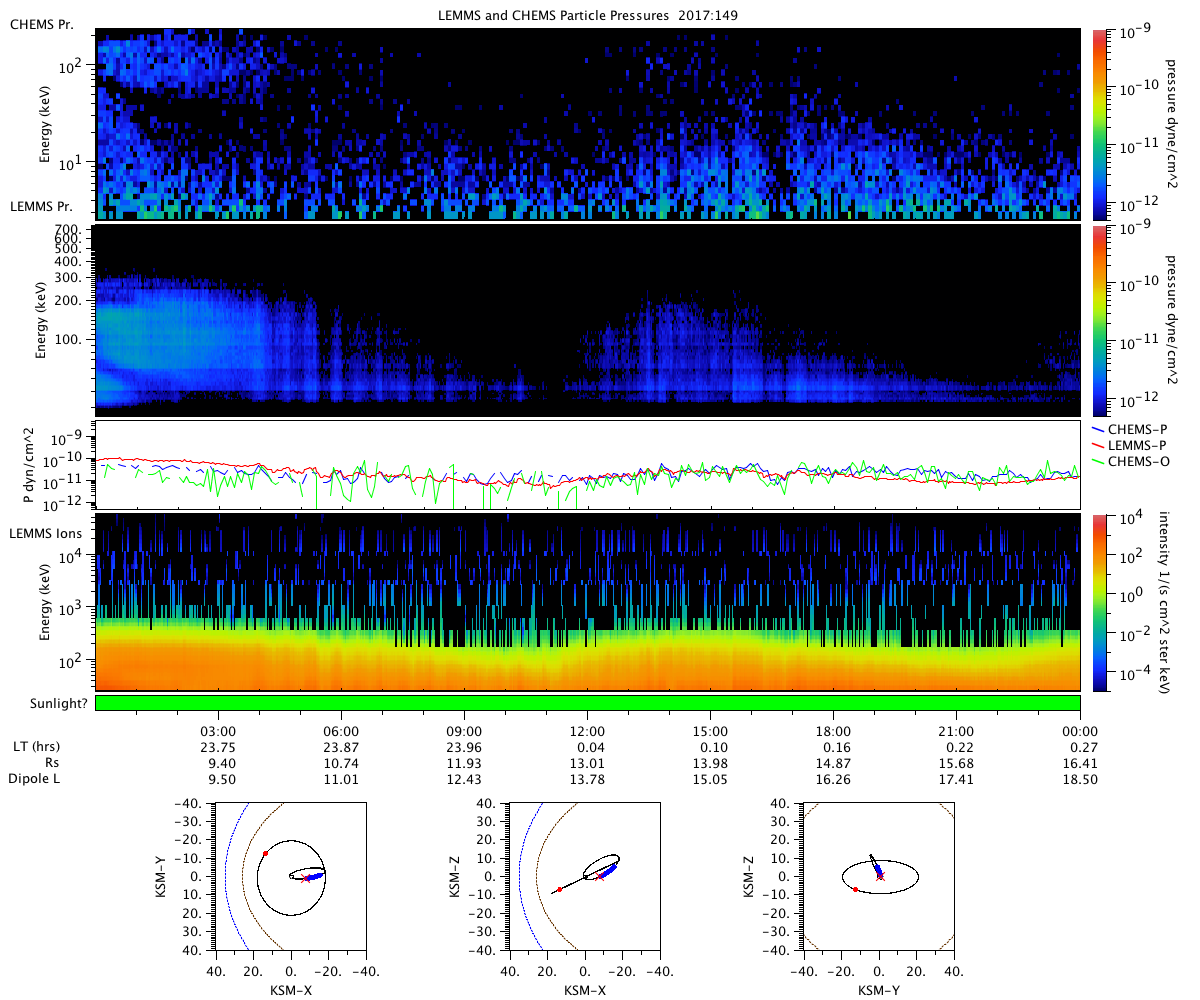This screenshot has width=1200, height=1000.
Task: Click the CHEMS pressure spectrogram panel
Action: tap(588, 124)
